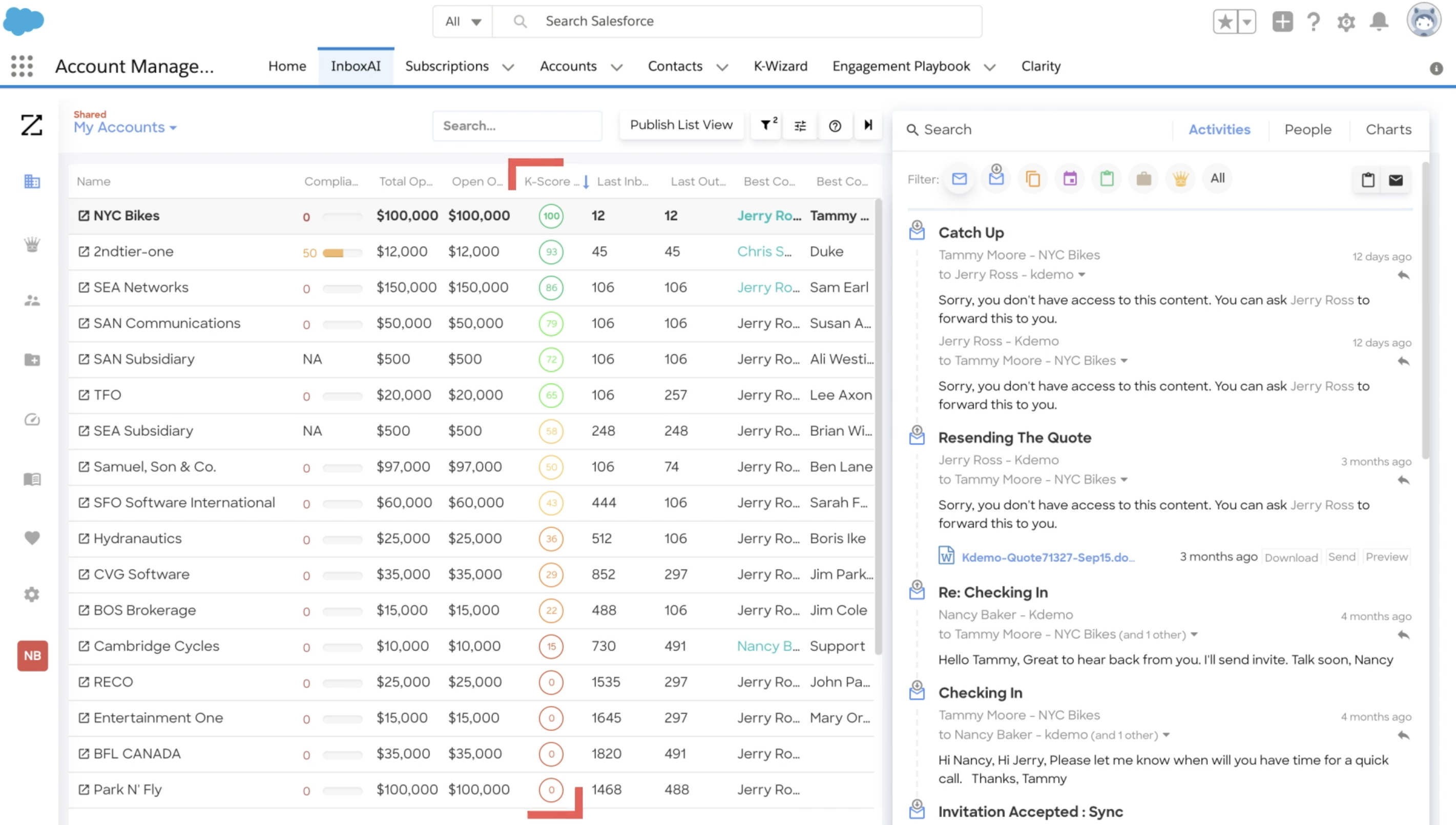This screenshot has width=1456, height=825.
Task: Open the accounts building icon in sidebar
Action: pyautogui.click(x=32, y=181)
